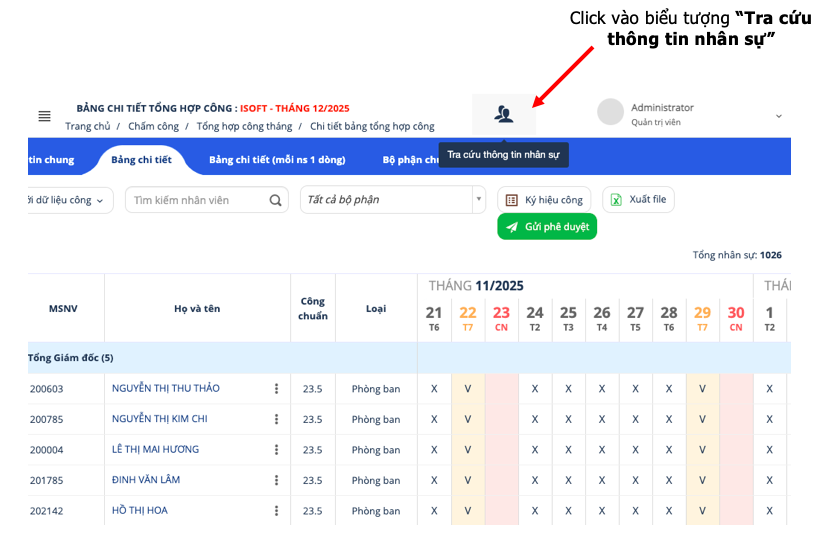
Task: Open options menu for NGUYỄN THỊ THU THẢO
Action: 277,389
